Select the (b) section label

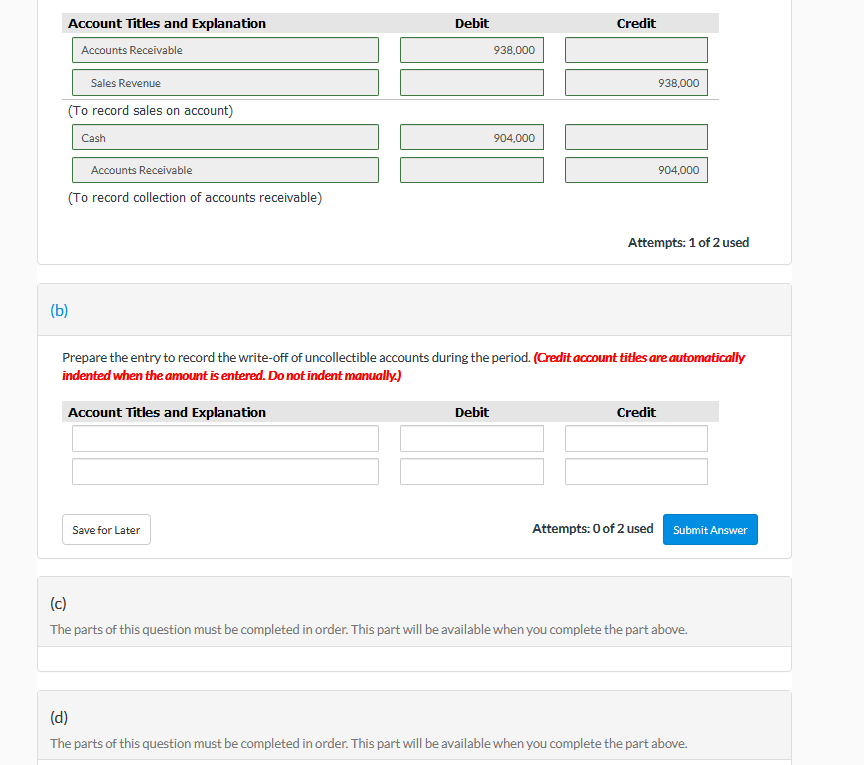point(59,311)
